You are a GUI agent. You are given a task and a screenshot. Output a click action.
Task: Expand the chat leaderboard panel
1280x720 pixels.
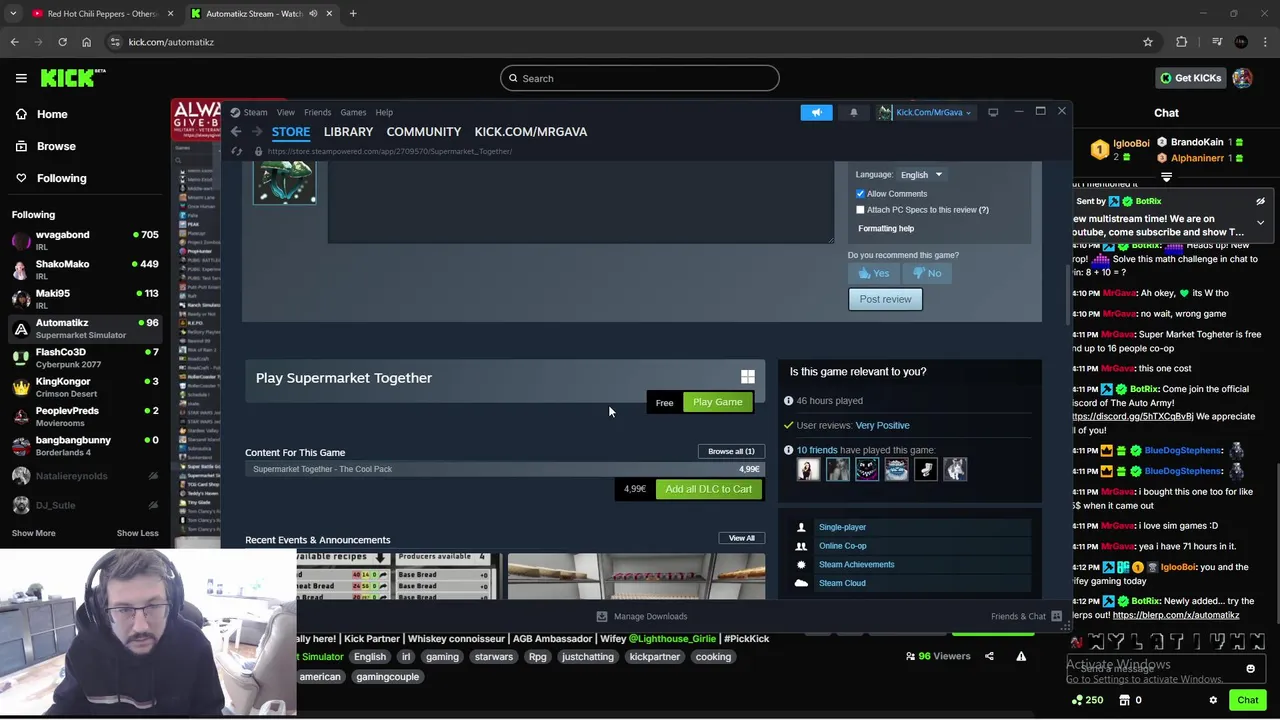[x=1166, y=177]
